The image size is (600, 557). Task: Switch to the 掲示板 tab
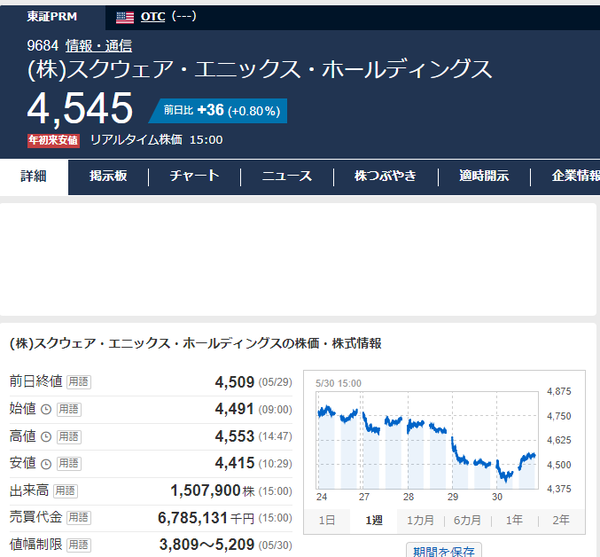[x=108, y=176]
